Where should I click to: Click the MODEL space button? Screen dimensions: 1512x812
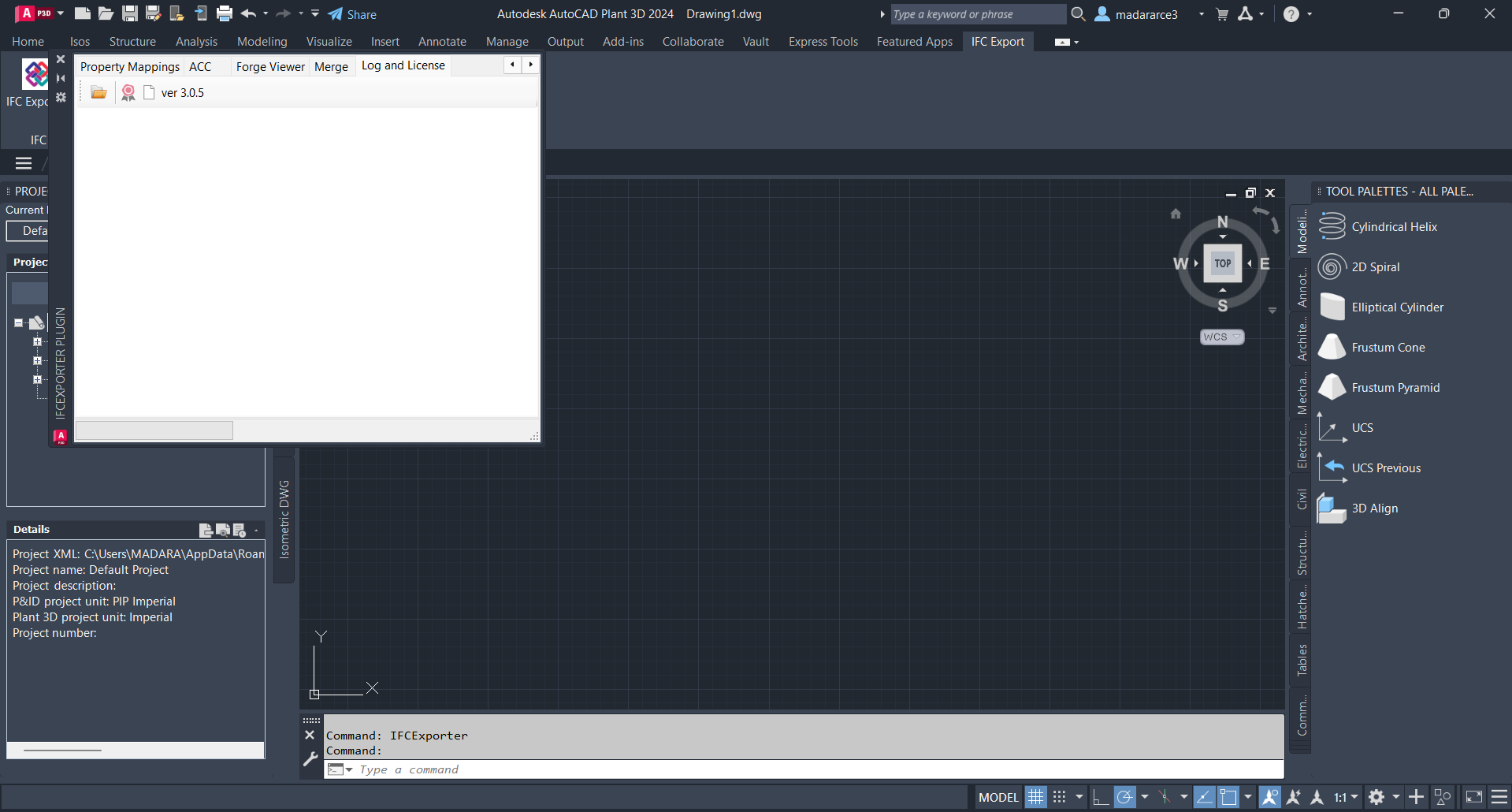click(x=997, y=797)
